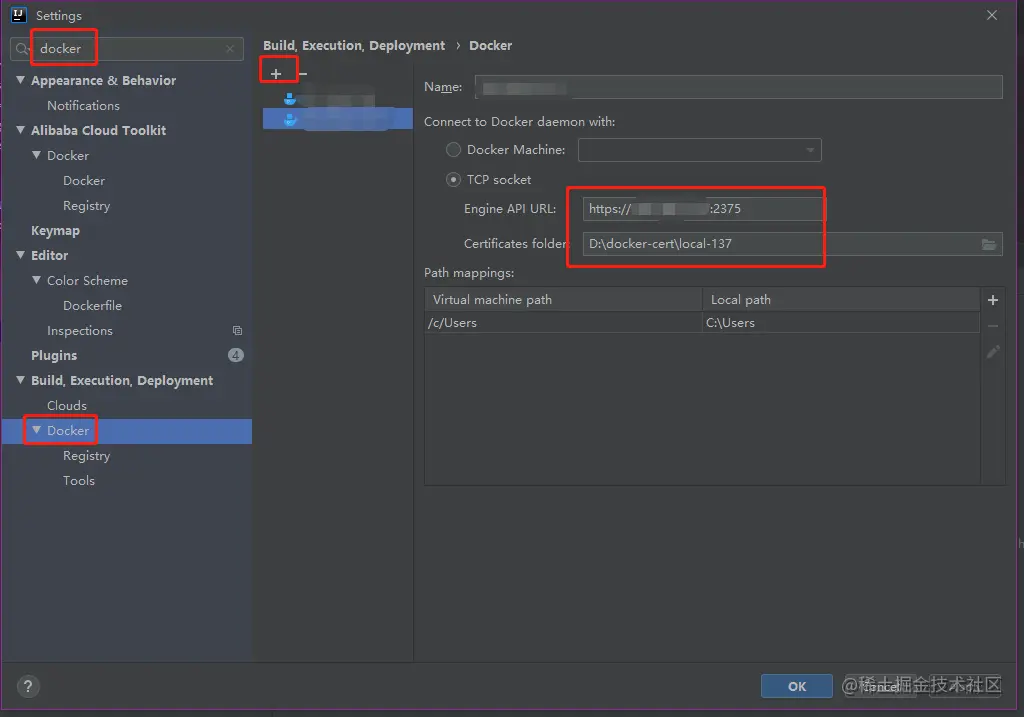Image resolution: width=1024 pixels, height=717 pixels.
Task: Add a new Docker configuration with plus icon
Action: [276, 74]
